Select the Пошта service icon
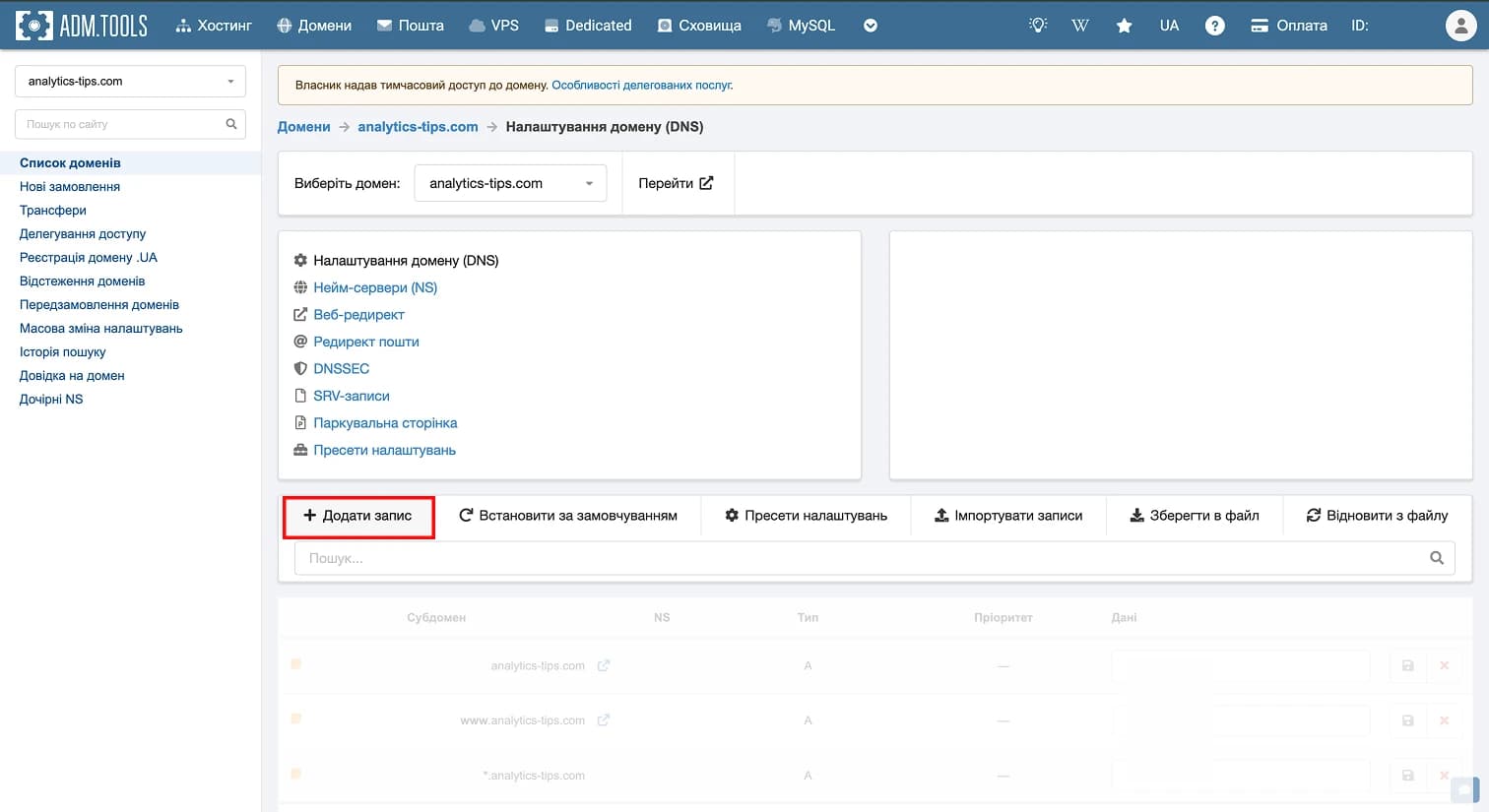The height and width of the screenshot is (812, 1489). [386, 26]
